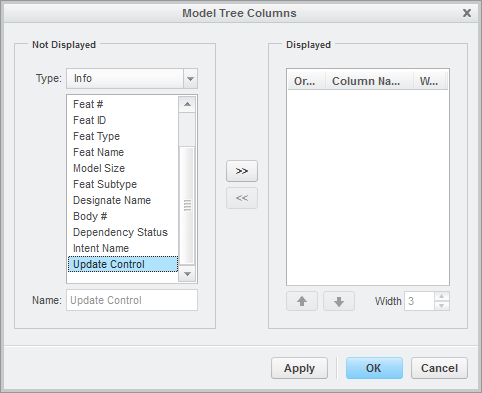The height and width of the screenshot is (393, 482).
Task: Click the Width value field
Action: [419, 301]
